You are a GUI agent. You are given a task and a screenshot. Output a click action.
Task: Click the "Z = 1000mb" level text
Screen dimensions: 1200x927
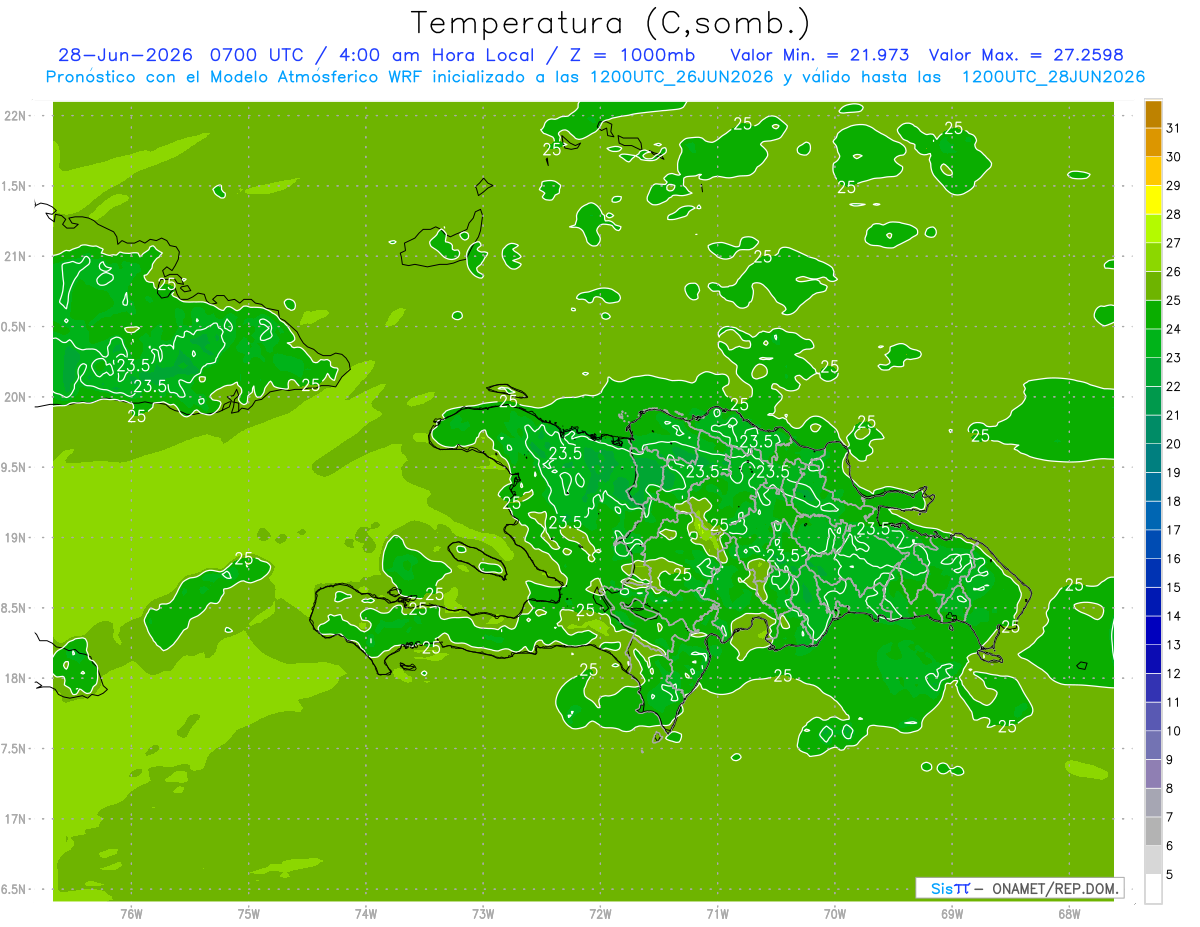click(x=632, y=55)
